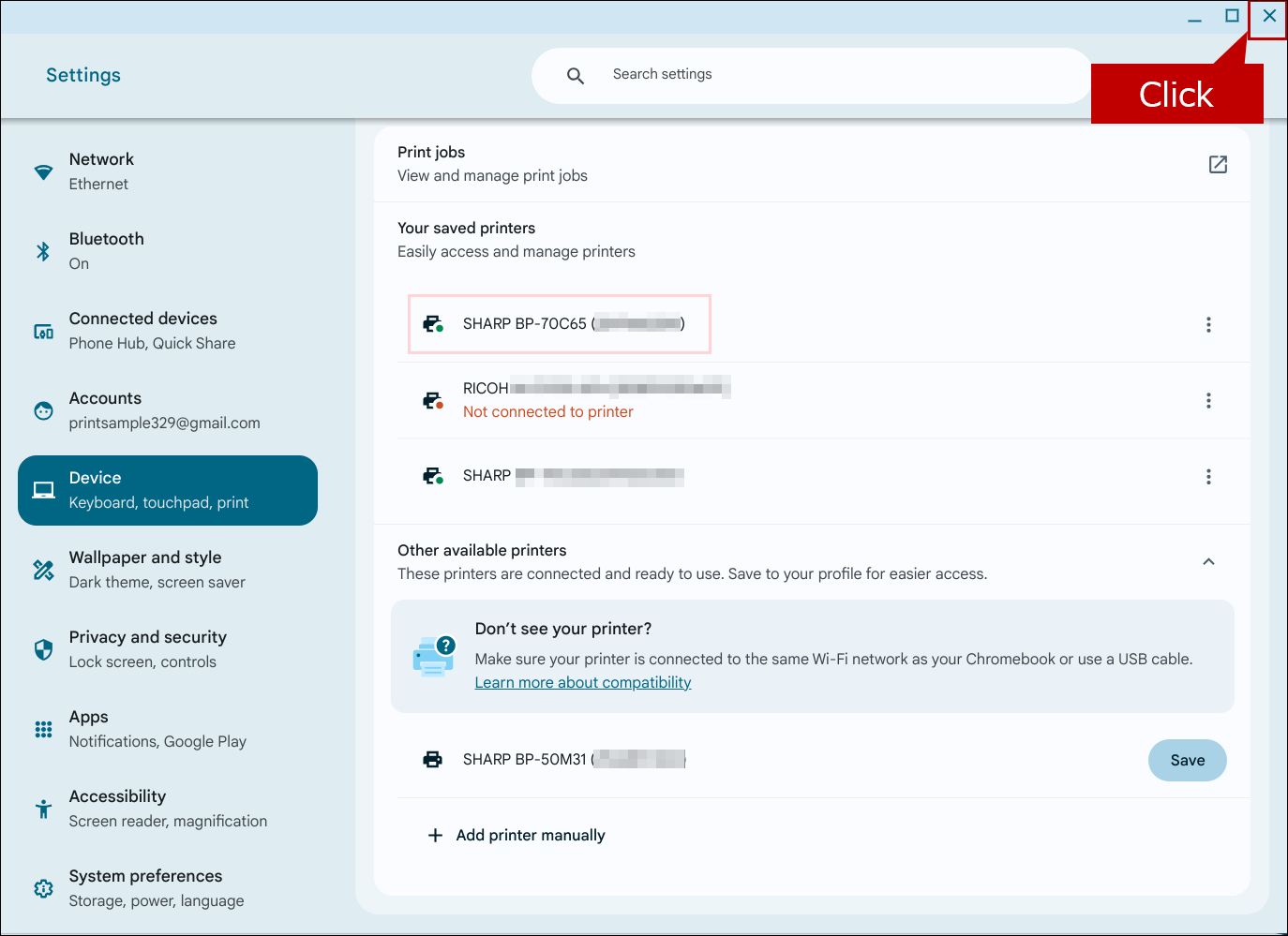The width and height of the screenshot is (1288, 936).
Task: Click the Settings title heading
Action: [x=83, y=75]
